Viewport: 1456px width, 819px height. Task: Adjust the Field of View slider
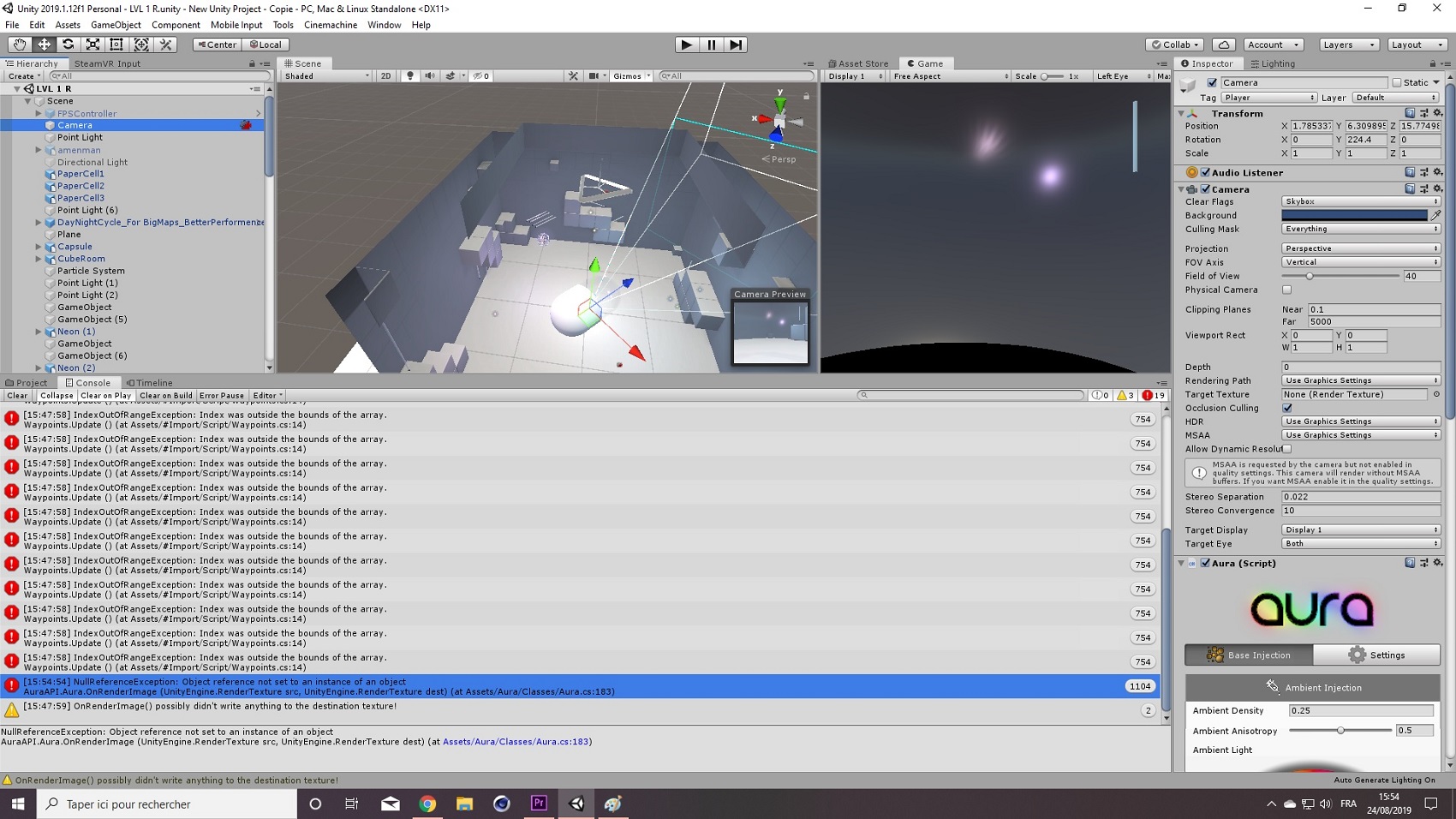[x=1340, y=276]
